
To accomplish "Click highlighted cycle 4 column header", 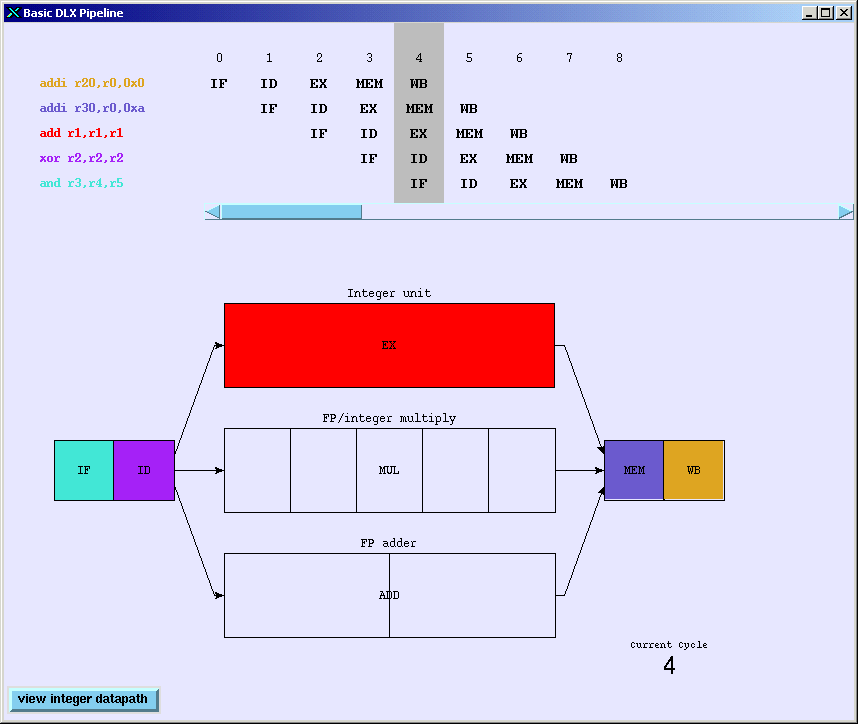I will click(419, 58).
